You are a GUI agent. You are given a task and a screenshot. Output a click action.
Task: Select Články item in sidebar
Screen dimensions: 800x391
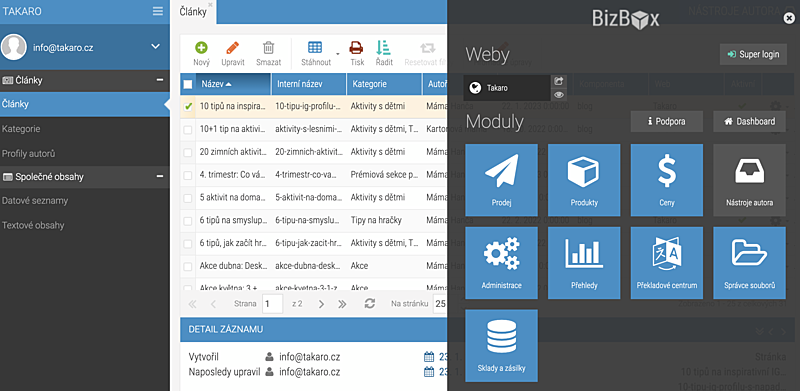coord(84,104)
